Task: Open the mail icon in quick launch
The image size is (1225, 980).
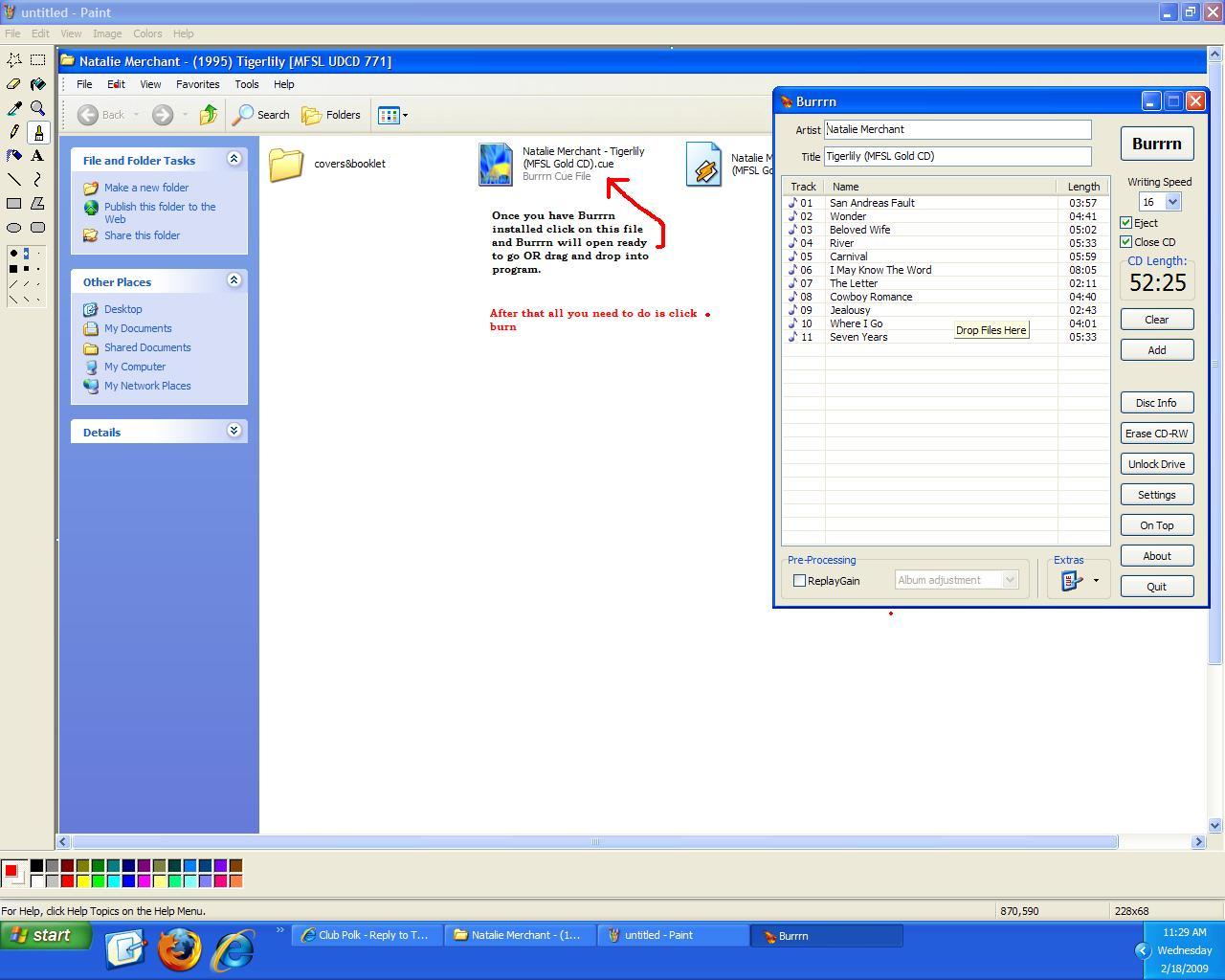Action: pyautogui.click(x=124, y=949)
